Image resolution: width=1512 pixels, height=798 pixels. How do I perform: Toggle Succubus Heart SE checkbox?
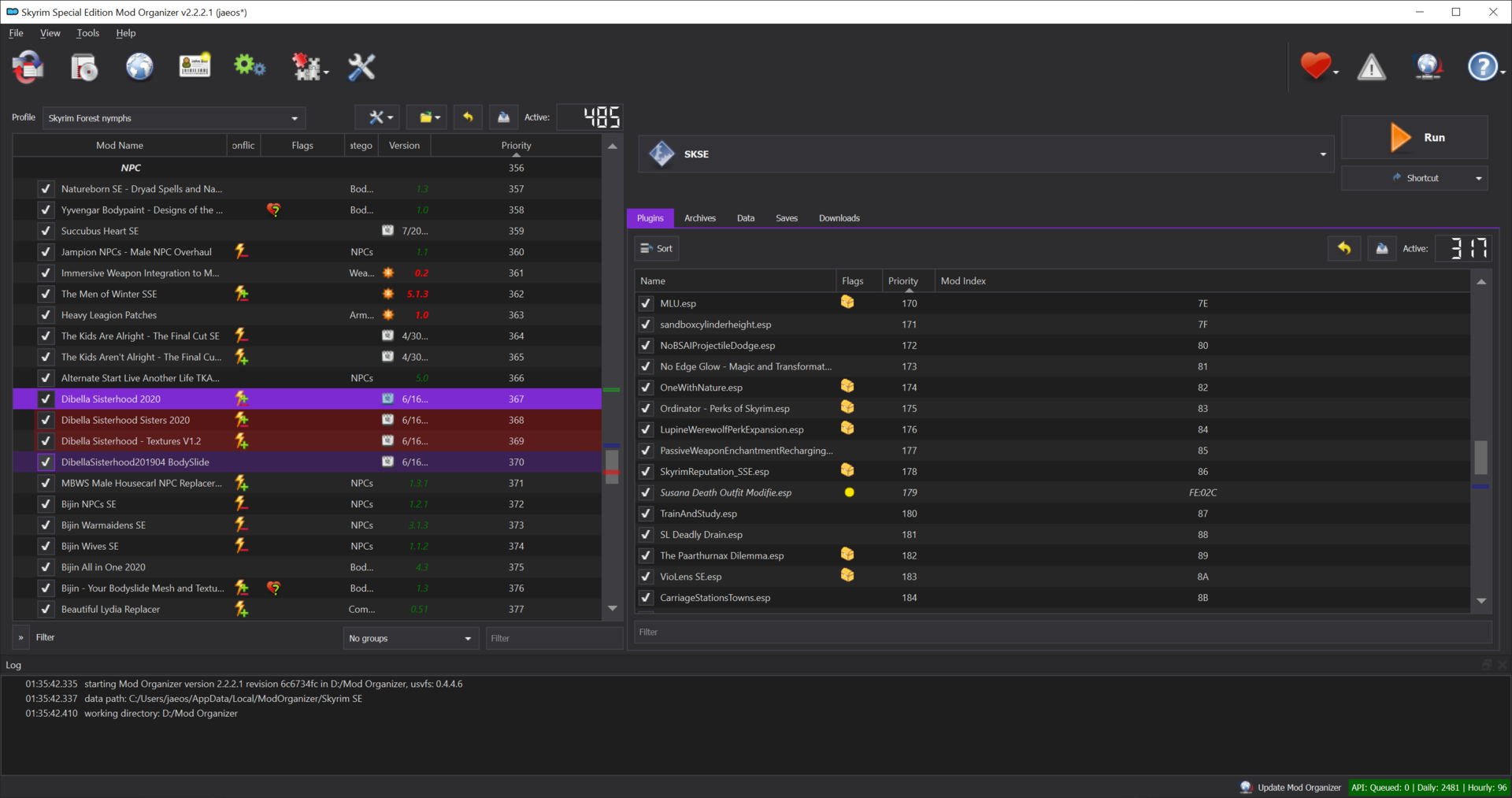coord(46,231)
